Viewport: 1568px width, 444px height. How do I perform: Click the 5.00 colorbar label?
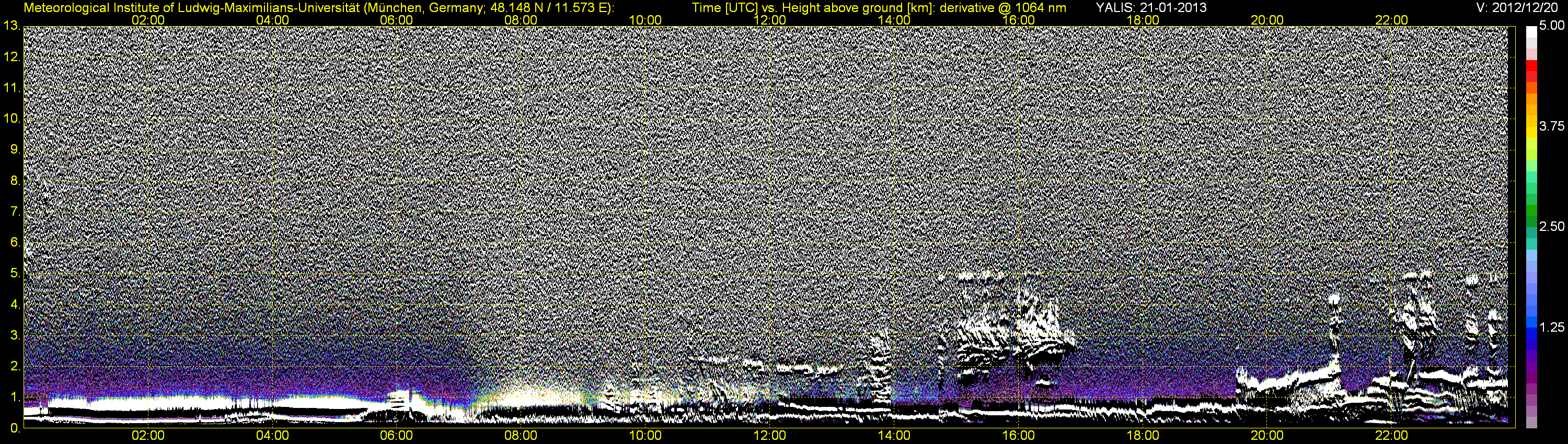point(1552,26)
